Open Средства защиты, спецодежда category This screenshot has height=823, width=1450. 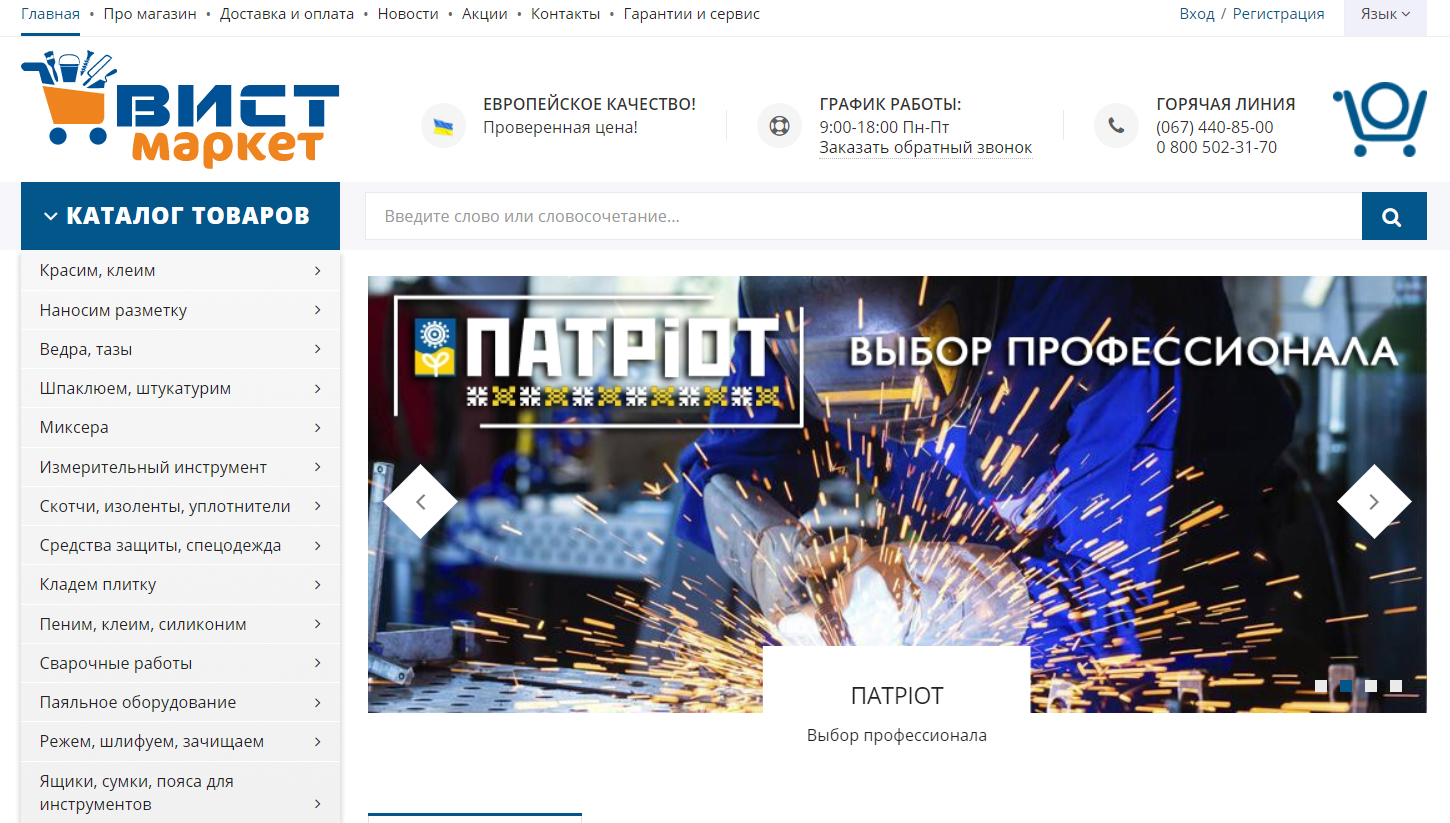(x=160, y=545)
